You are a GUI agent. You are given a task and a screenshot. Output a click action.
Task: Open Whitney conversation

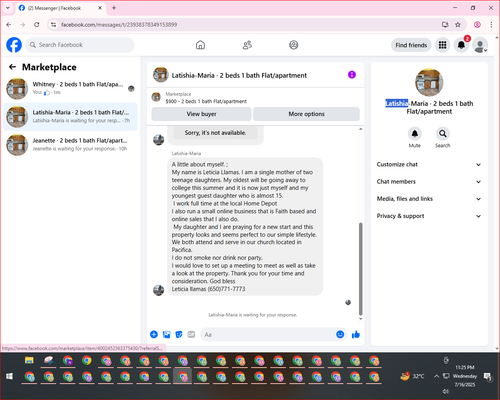click(x=70, y=88)
